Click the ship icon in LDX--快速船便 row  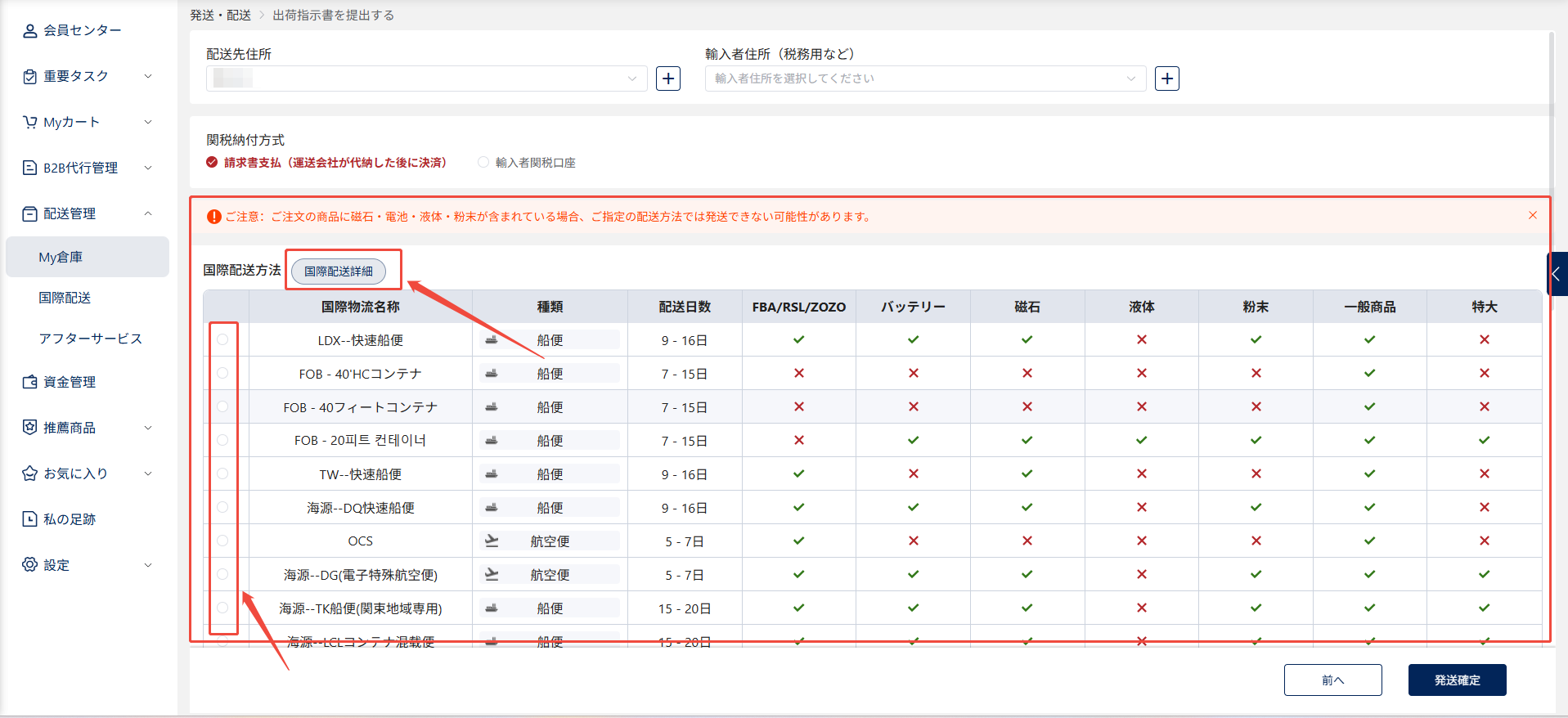(x=492, y=339)
